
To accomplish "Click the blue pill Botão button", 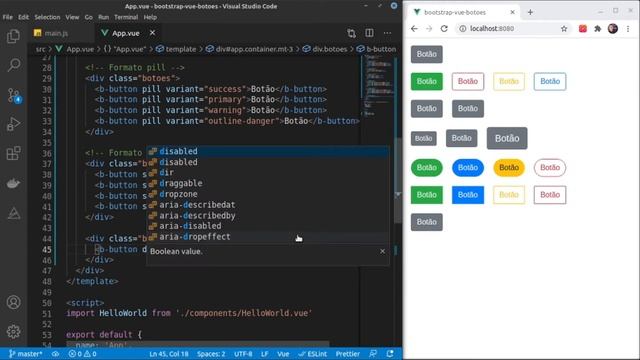I will [x=468, y=167].
